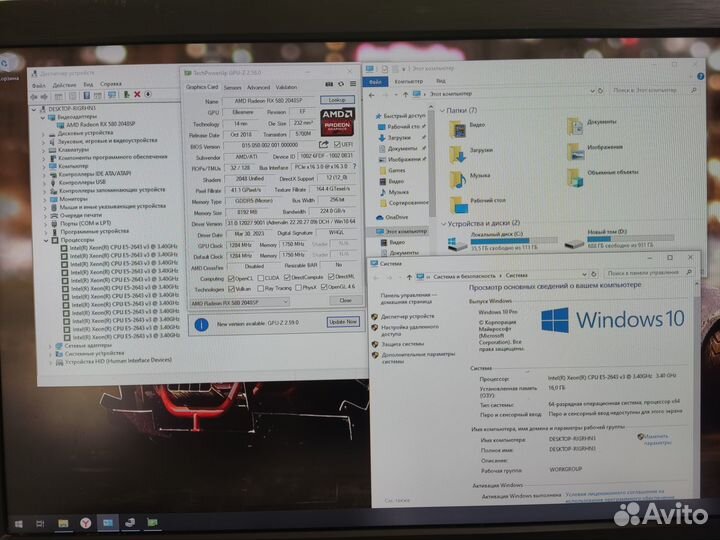Viewport: 720px width, 540px height.
Task: Click the Windows Start button on the taskbar
Action: pos(15,521)
